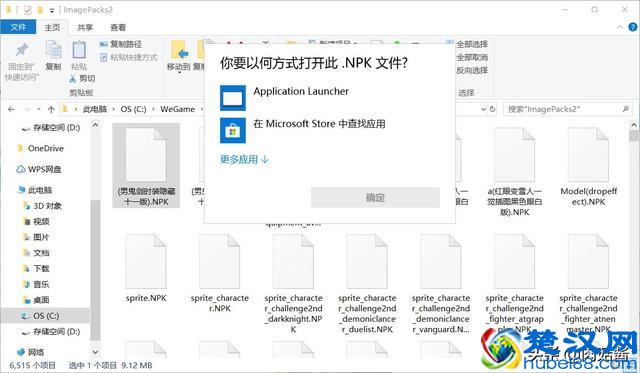Viewport: 640px width, 373px height.
Task: Open the 文件 menu tab
Action: (x=18, y=27)
